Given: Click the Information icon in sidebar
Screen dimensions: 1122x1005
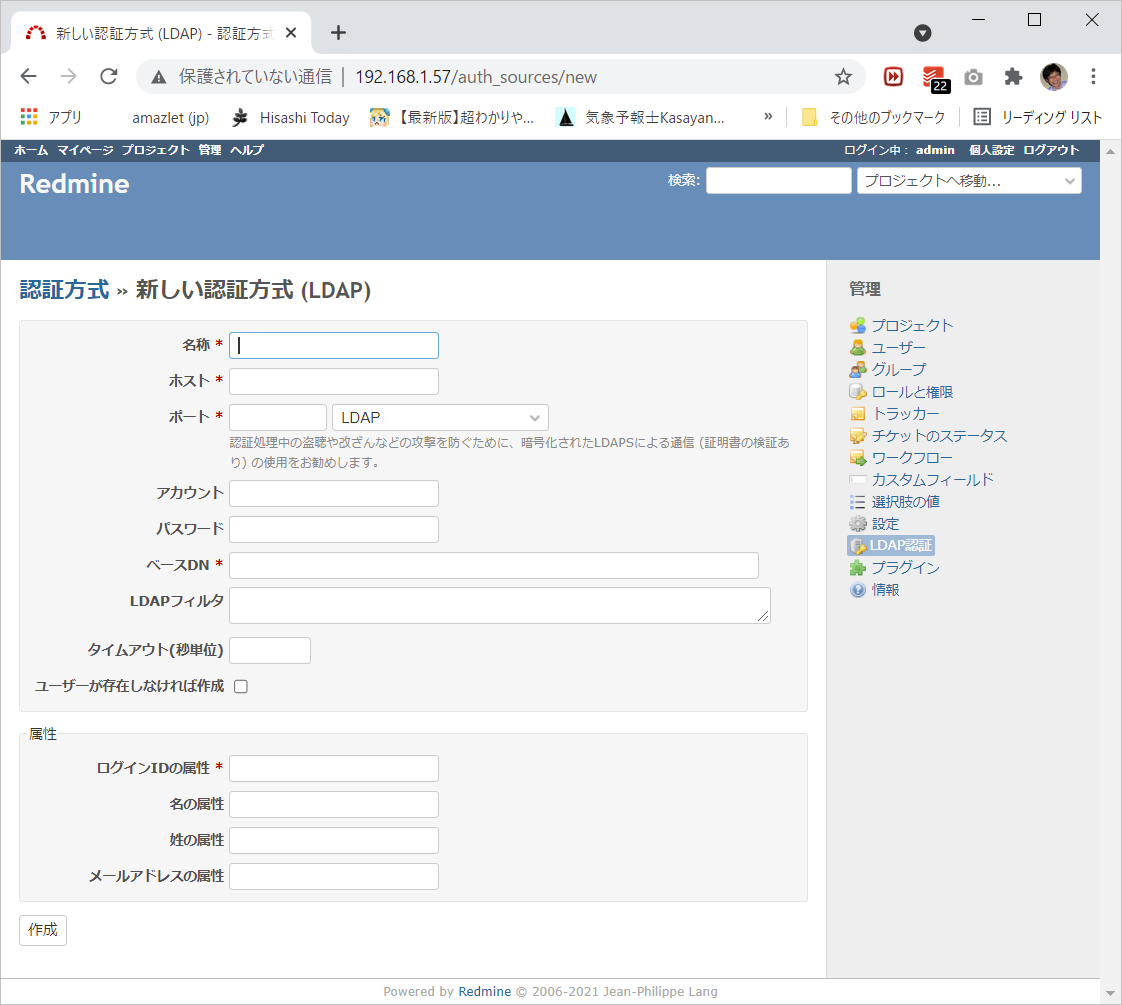Looking at the screenshot, I should click(857, 590).
